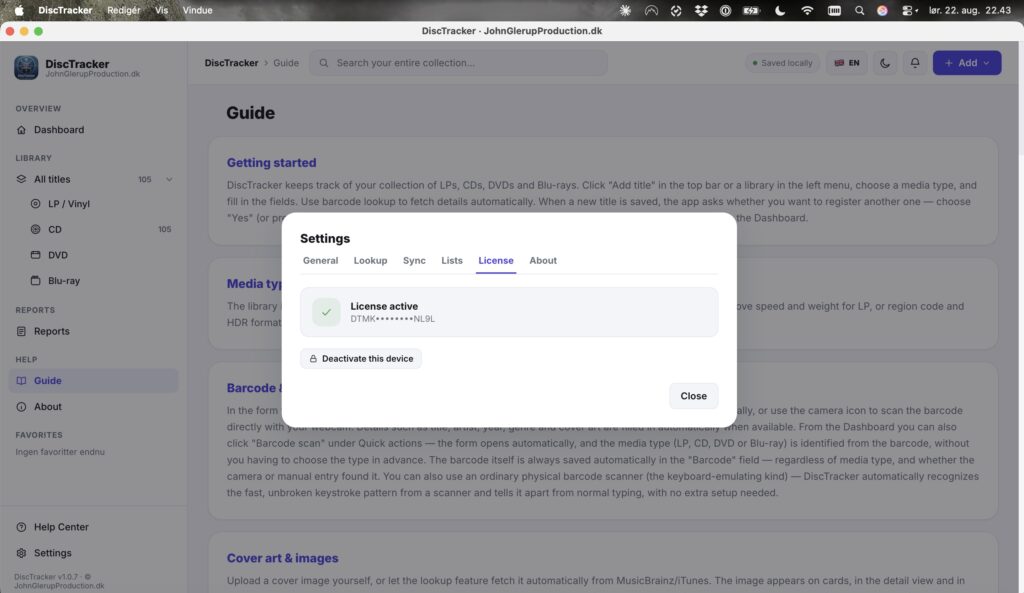Viewport: 1024px width, 593px height.
Task: Click the Wi-Fi status icon
Action: [807, 10]
